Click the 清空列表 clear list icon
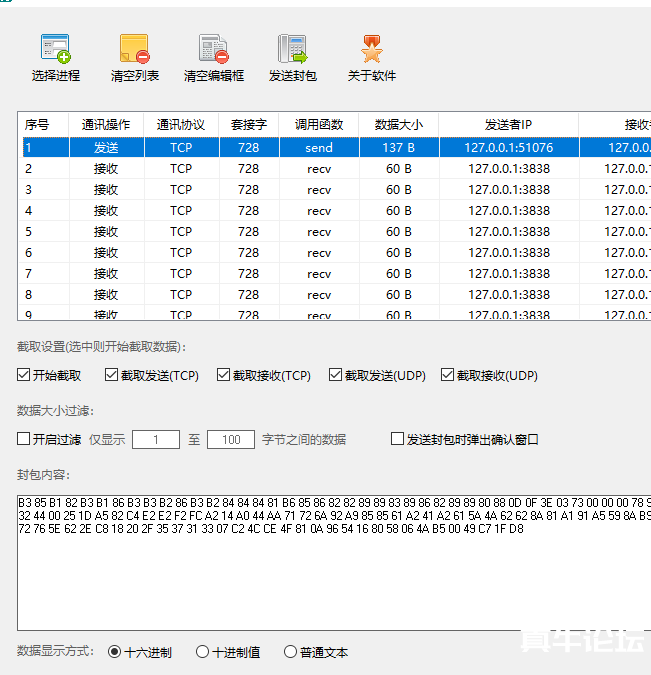This screenshot has height=675, width=651. tap(135, 48)
